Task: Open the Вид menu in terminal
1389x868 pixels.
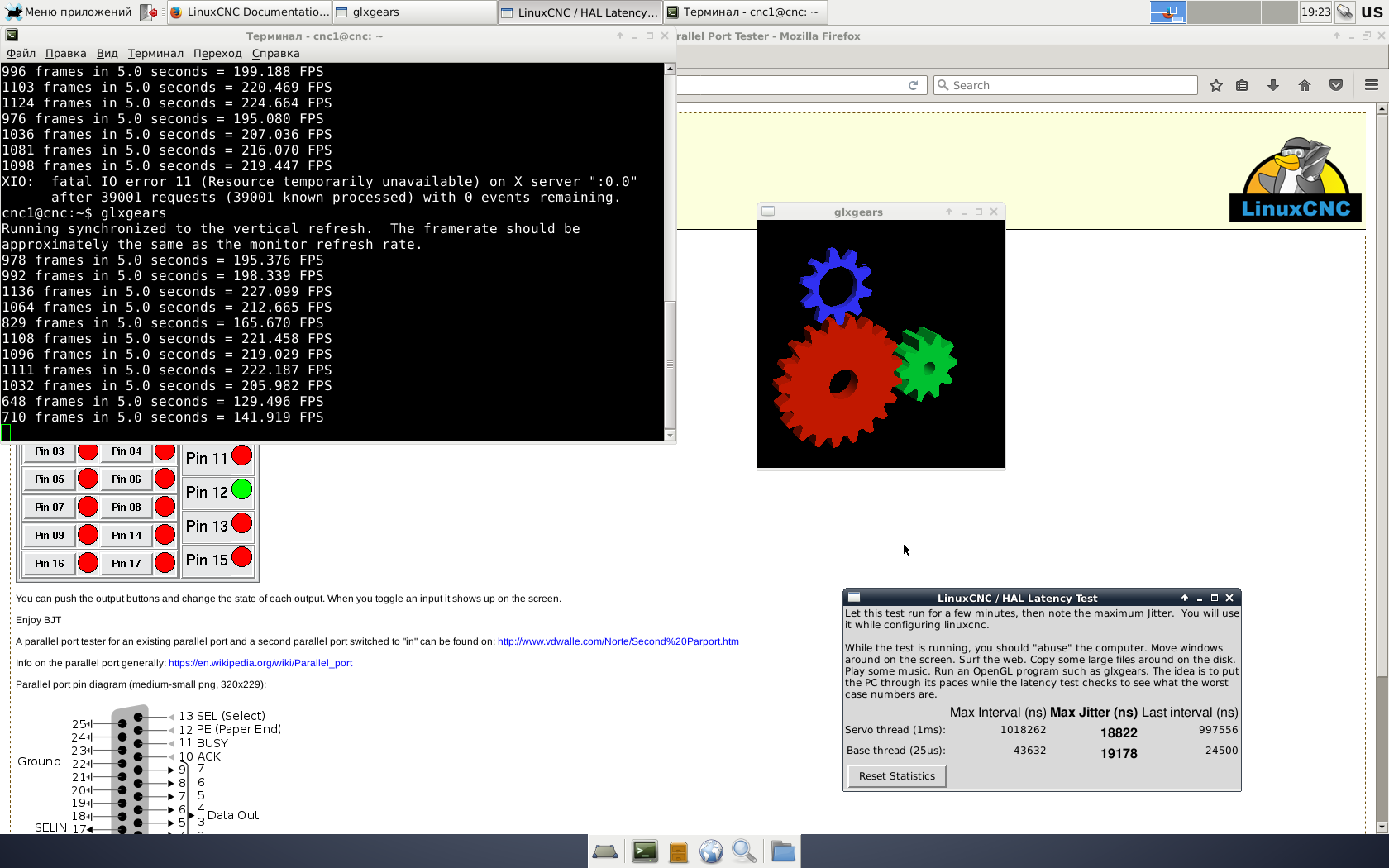Action: pyautogui.click(x=107, y=53)
